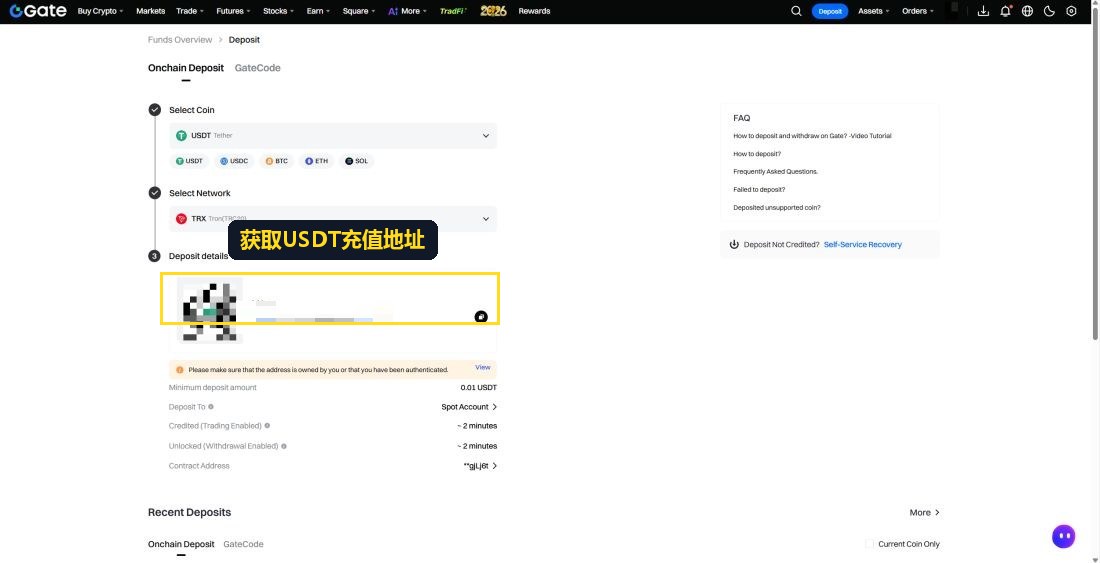
Task: Select the ETH quick coin chip
Action: click(x=316, y=161)
